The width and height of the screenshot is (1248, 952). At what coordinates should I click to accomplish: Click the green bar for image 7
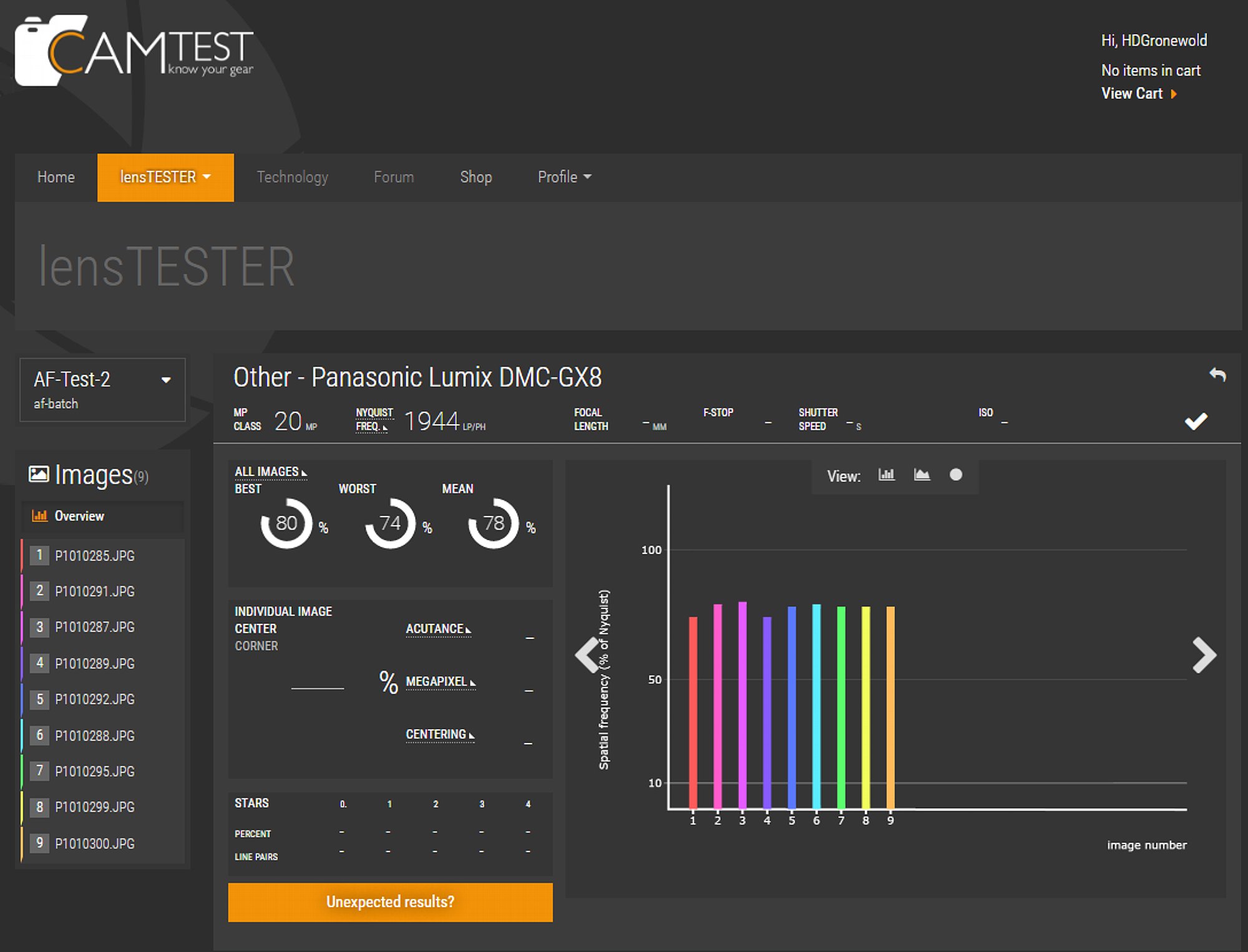click(x=841, y=707)
